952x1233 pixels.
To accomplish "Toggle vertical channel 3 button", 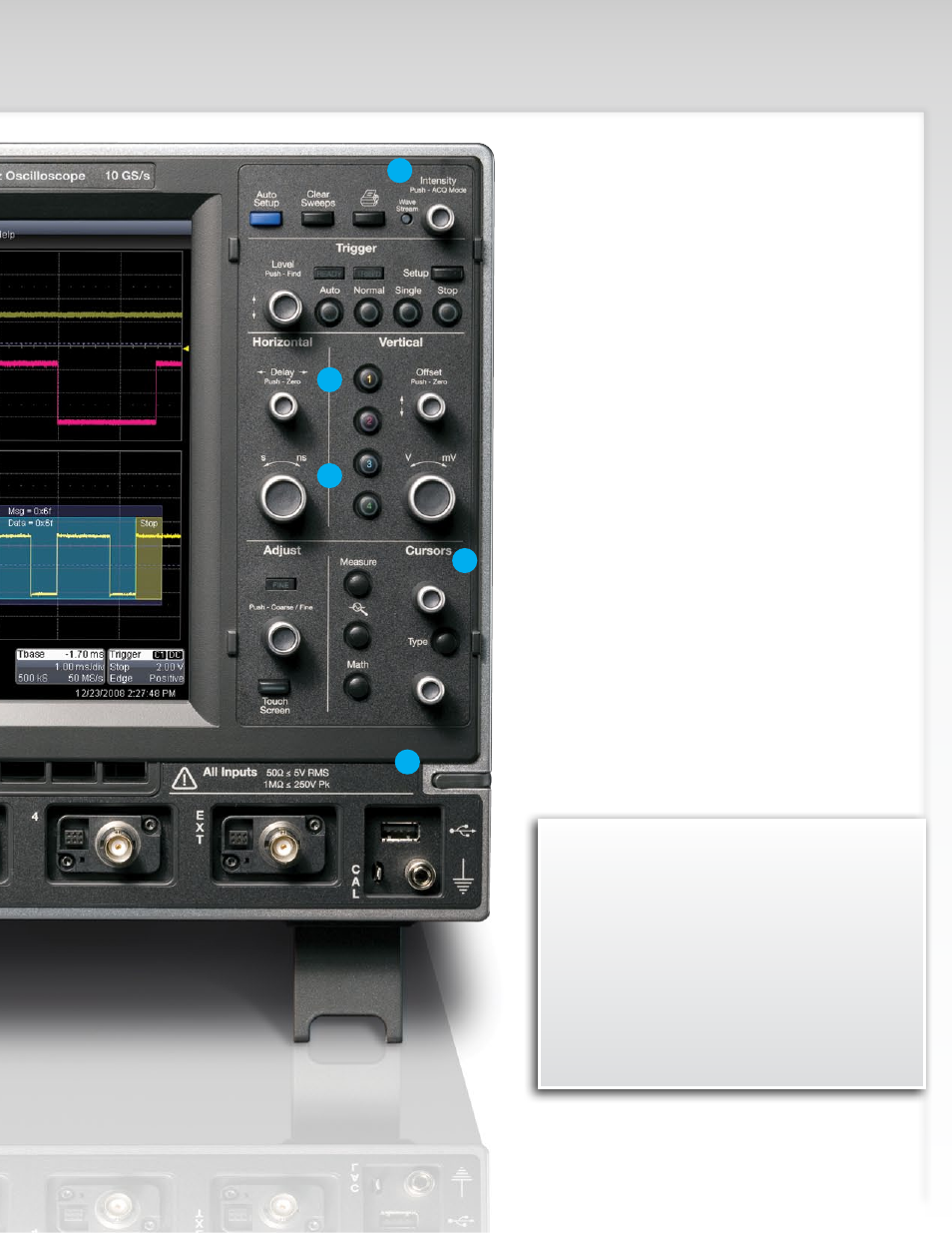I will (x=368, y=464).
